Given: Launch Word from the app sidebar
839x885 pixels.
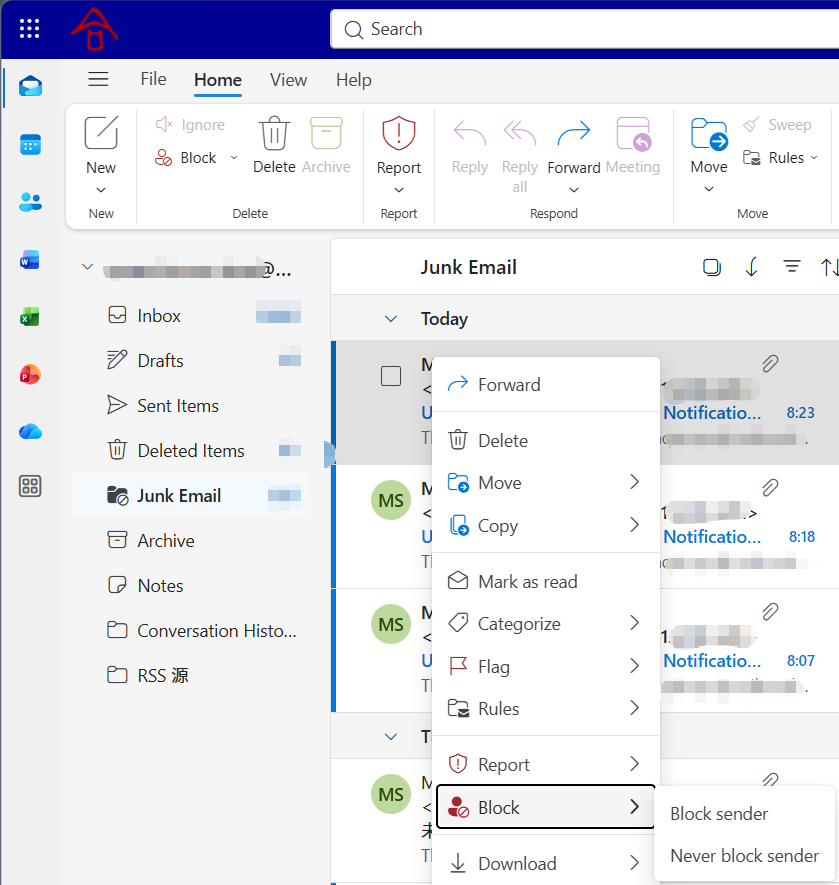Looking at the screenshot, I should coord(30,261).
